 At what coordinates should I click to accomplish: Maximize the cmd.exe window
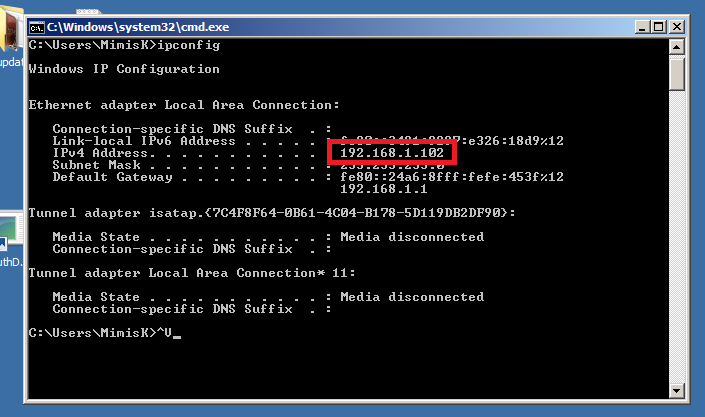(x=659, y=27)
